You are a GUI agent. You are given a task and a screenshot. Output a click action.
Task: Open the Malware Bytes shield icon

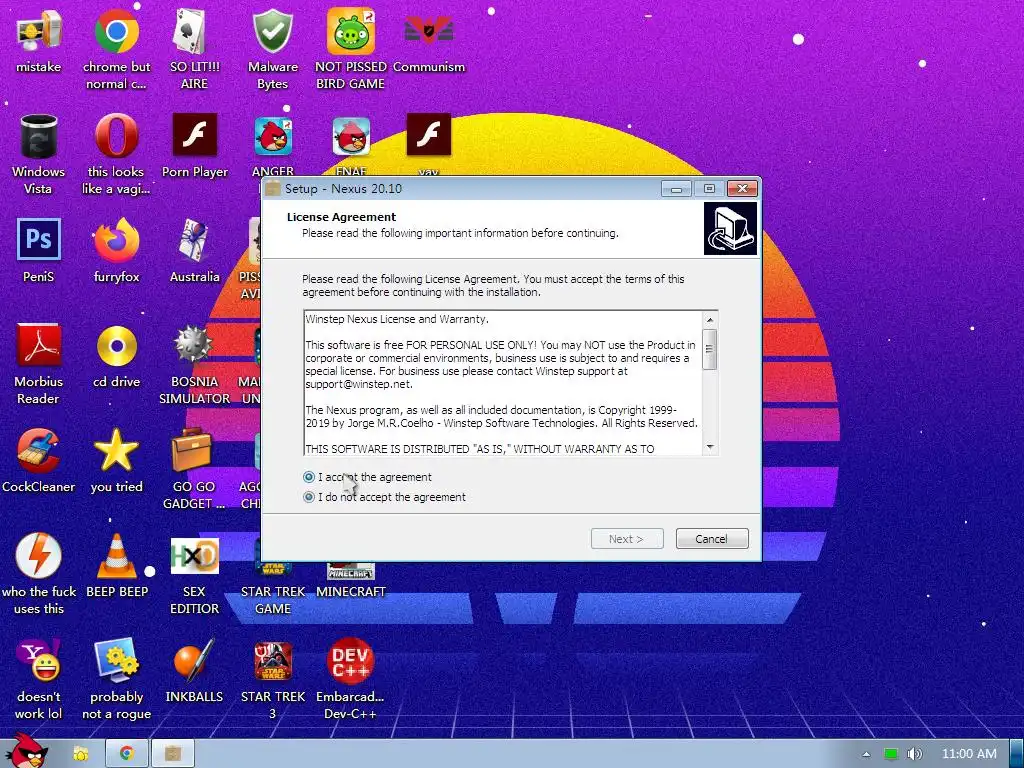click(272, 49)
